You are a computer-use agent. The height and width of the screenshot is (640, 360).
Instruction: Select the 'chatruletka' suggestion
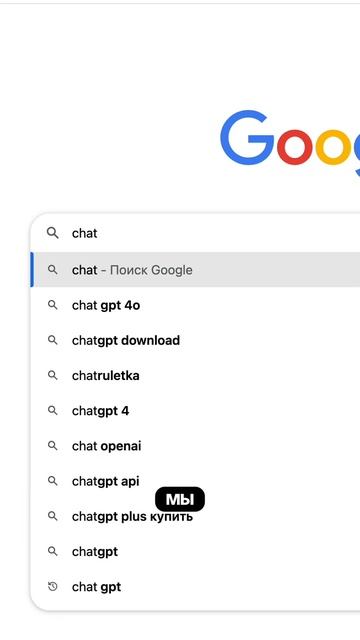point(195,375)
